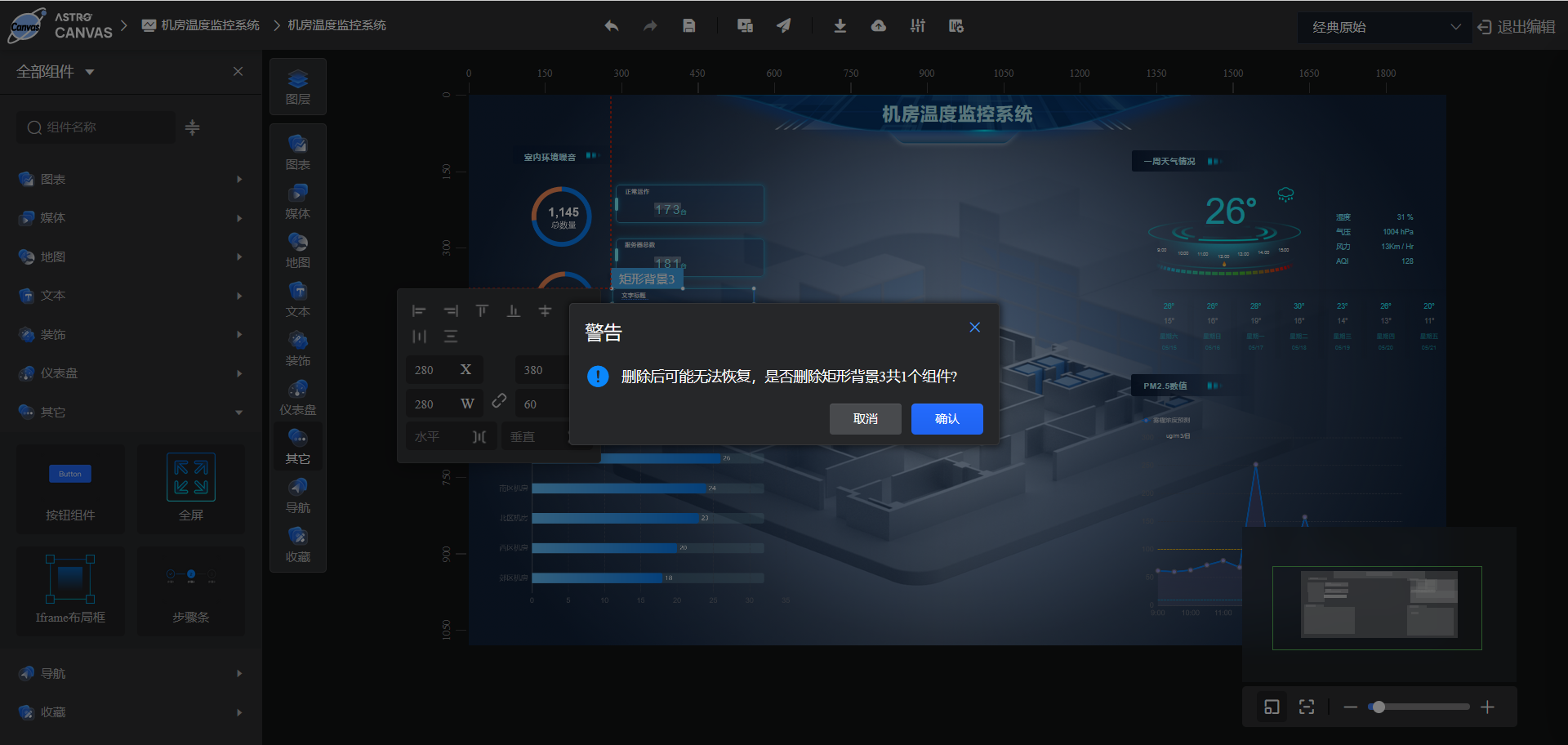Click the horizontal distribute icon

419,337
